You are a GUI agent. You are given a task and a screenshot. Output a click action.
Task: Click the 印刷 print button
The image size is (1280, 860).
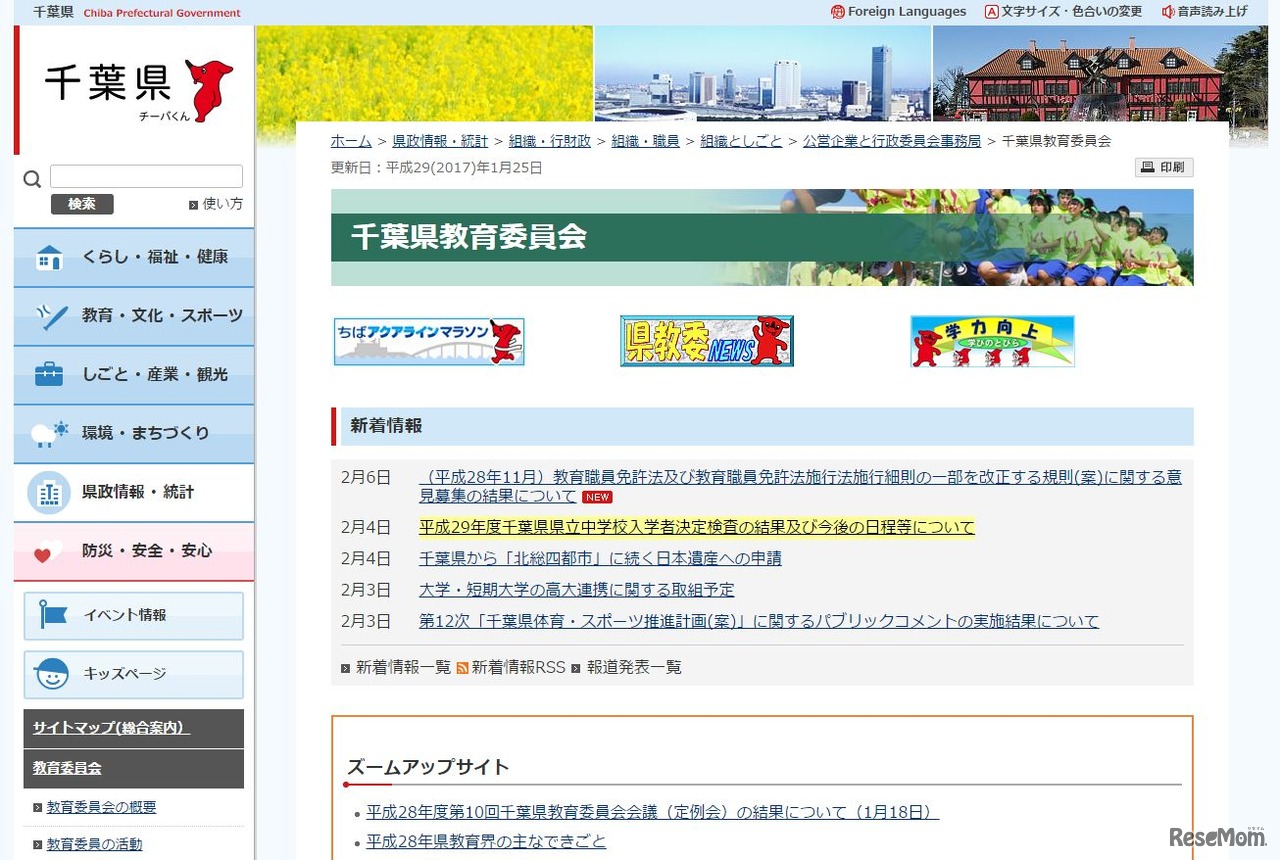1164,167
